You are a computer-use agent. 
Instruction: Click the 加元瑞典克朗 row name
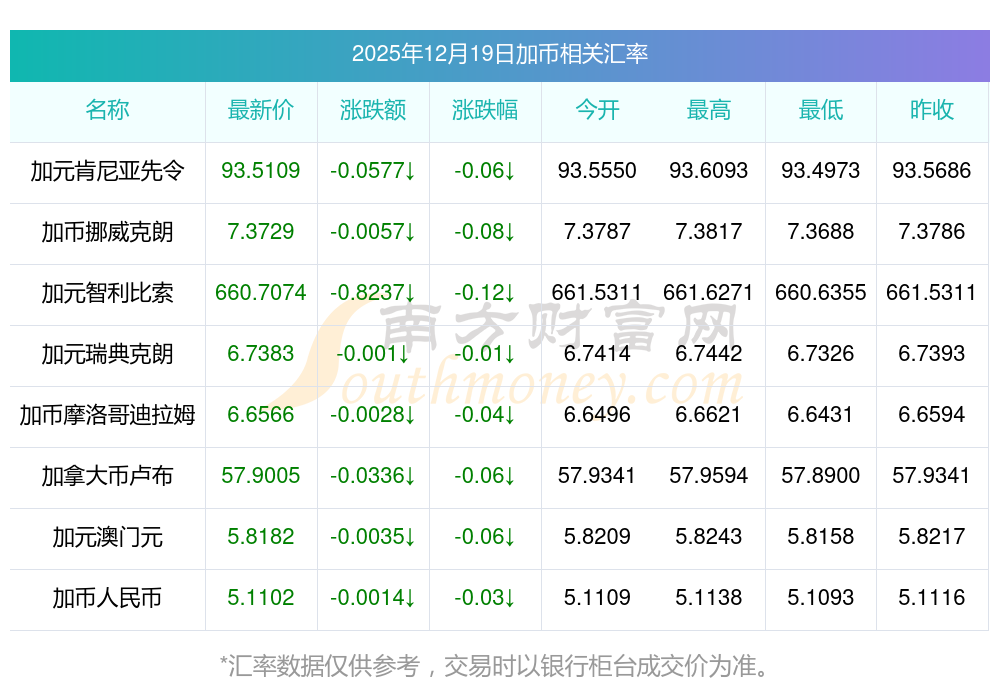click(107, 354)
